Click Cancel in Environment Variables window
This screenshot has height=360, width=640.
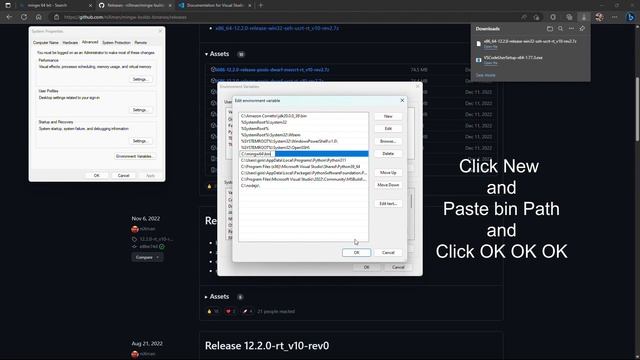[398, 267]
